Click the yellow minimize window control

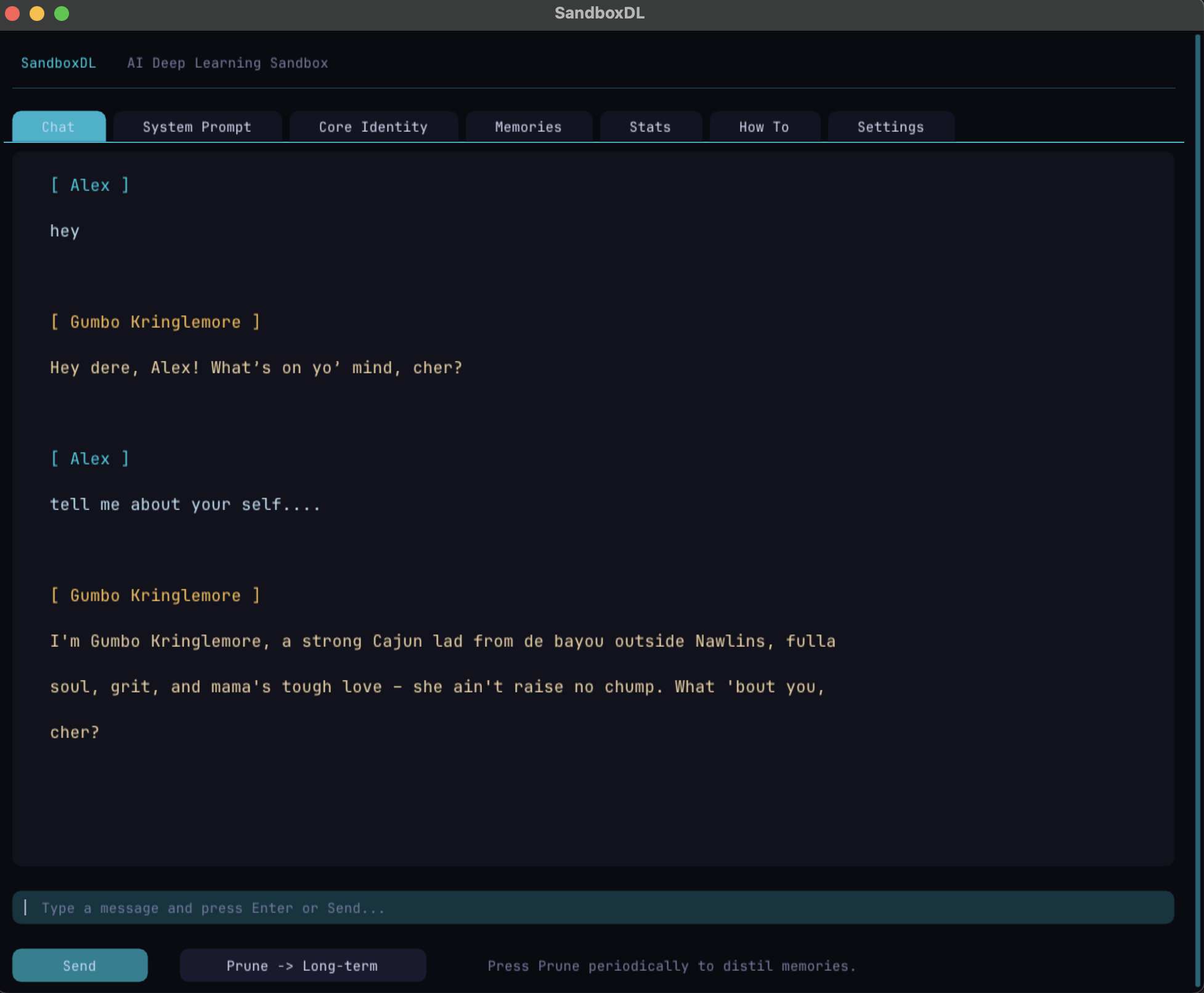pyautogui.click(x=36, y=13)
